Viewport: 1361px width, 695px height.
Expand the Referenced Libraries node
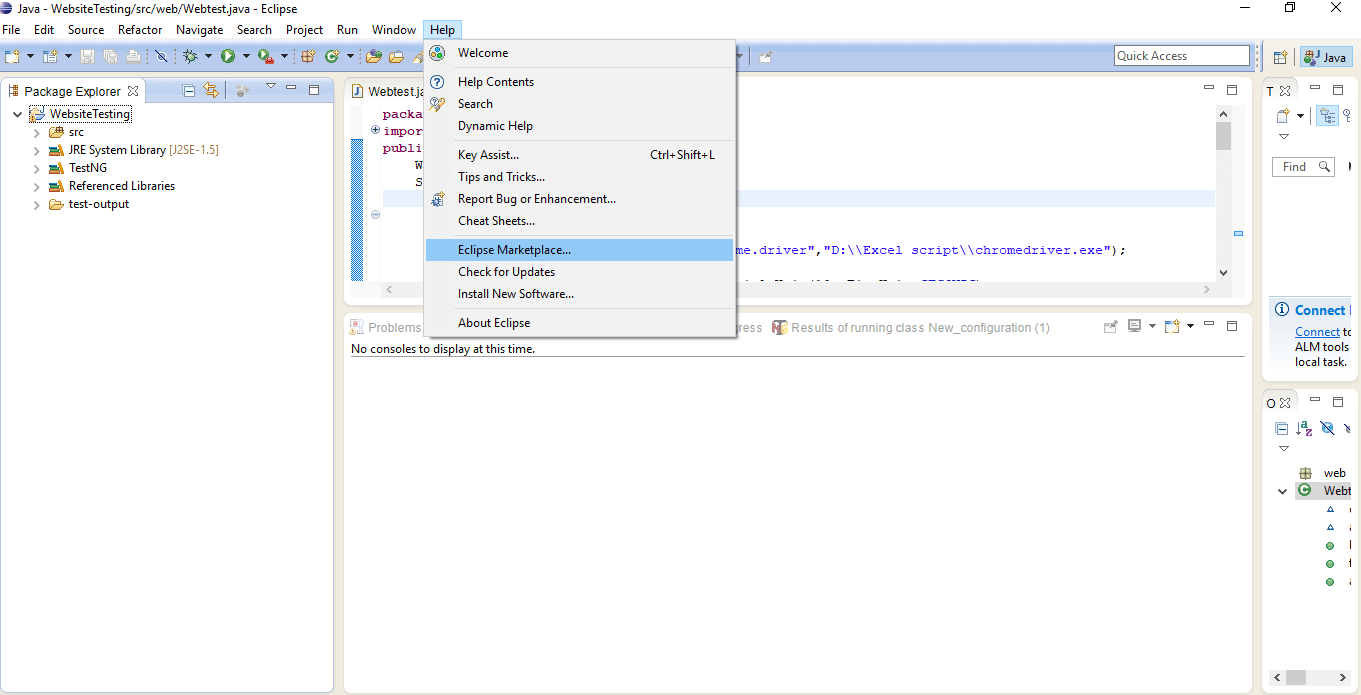tap(36, 186)
